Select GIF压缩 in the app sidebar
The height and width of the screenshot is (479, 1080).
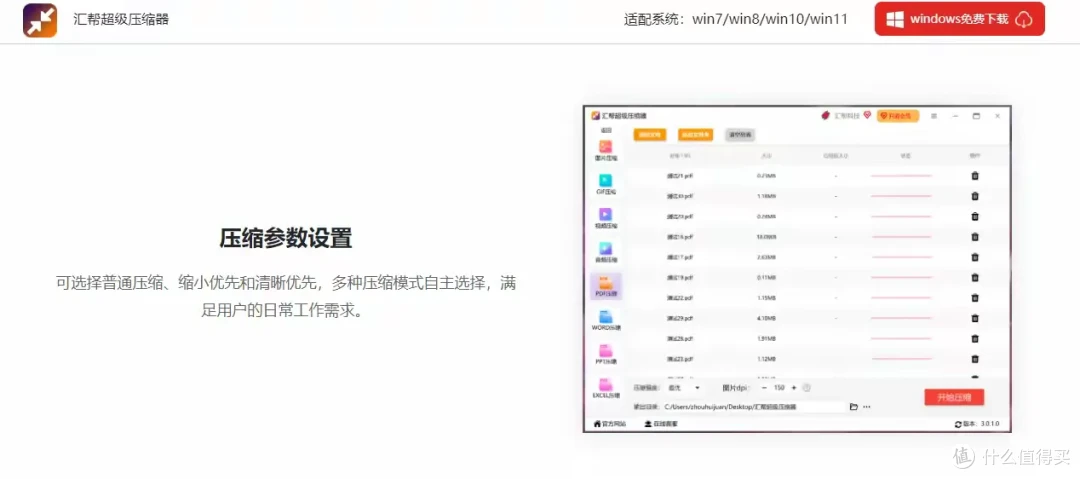(606, 184)
